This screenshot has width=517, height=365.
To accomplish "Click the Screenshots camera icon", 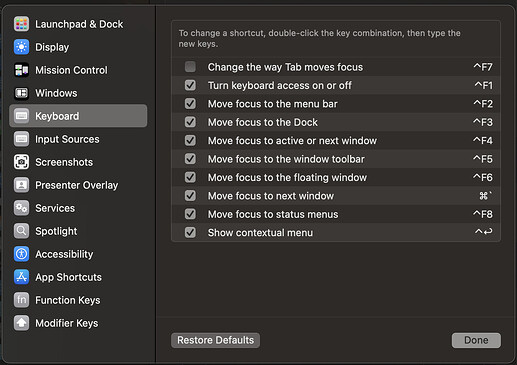I will coord(21,162).
